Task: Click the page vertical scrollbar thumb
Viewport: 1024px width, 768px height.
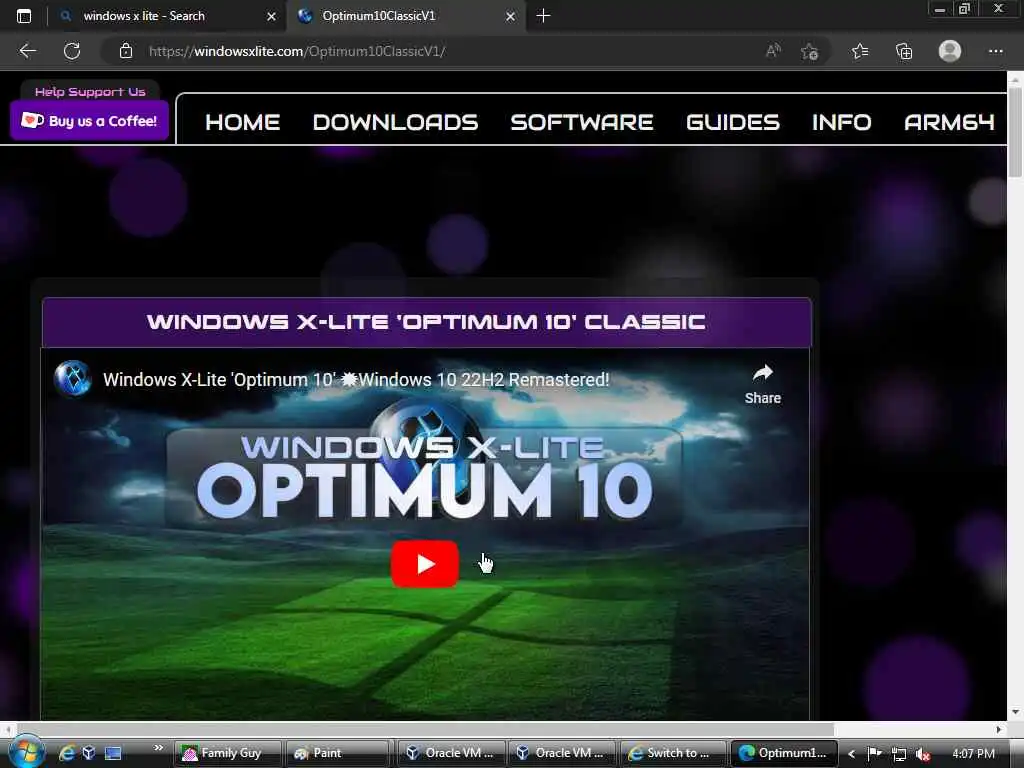Action: click(1015, 133)
